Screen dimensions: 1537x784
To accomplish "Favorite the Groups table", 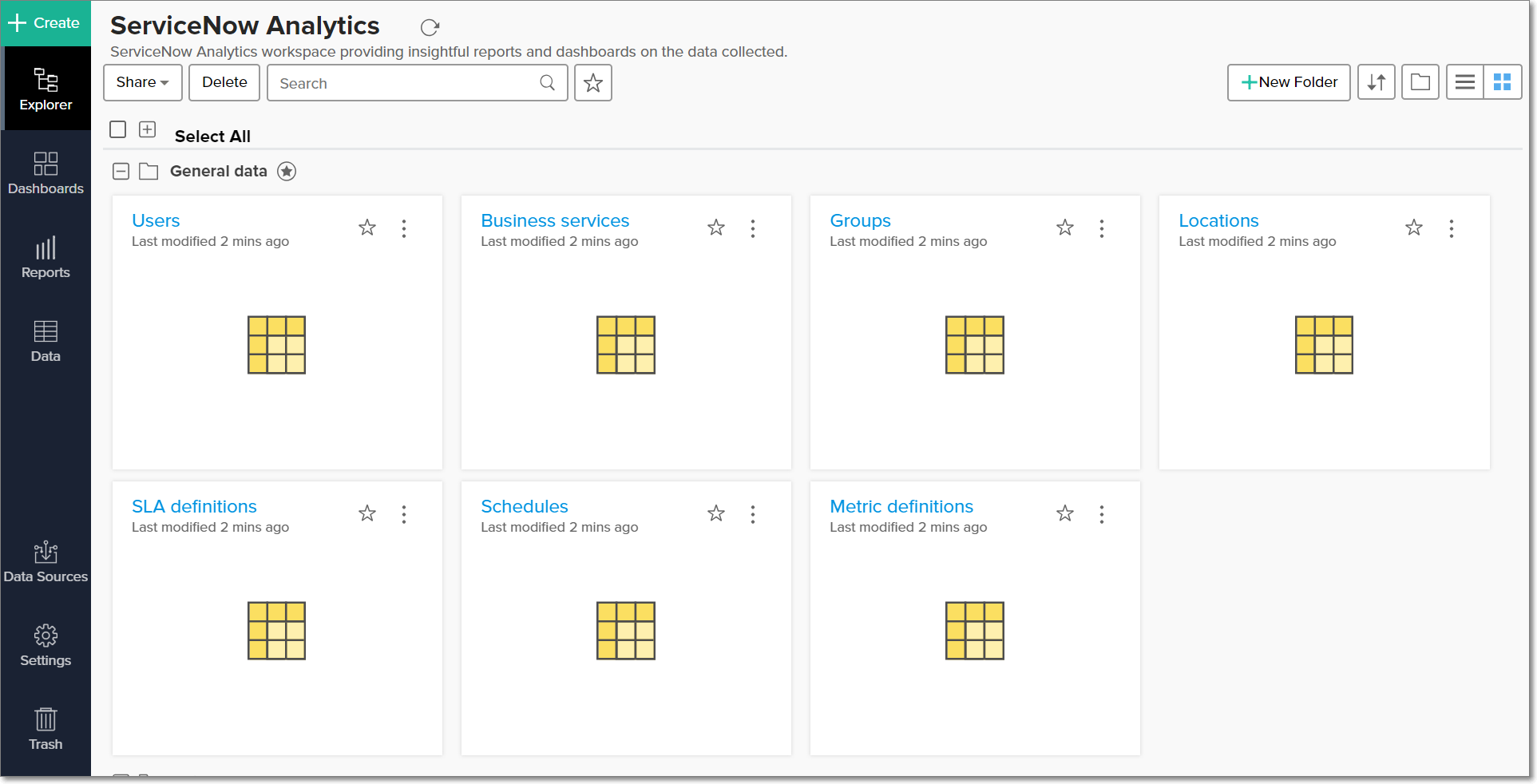I will pos(1065,228).
